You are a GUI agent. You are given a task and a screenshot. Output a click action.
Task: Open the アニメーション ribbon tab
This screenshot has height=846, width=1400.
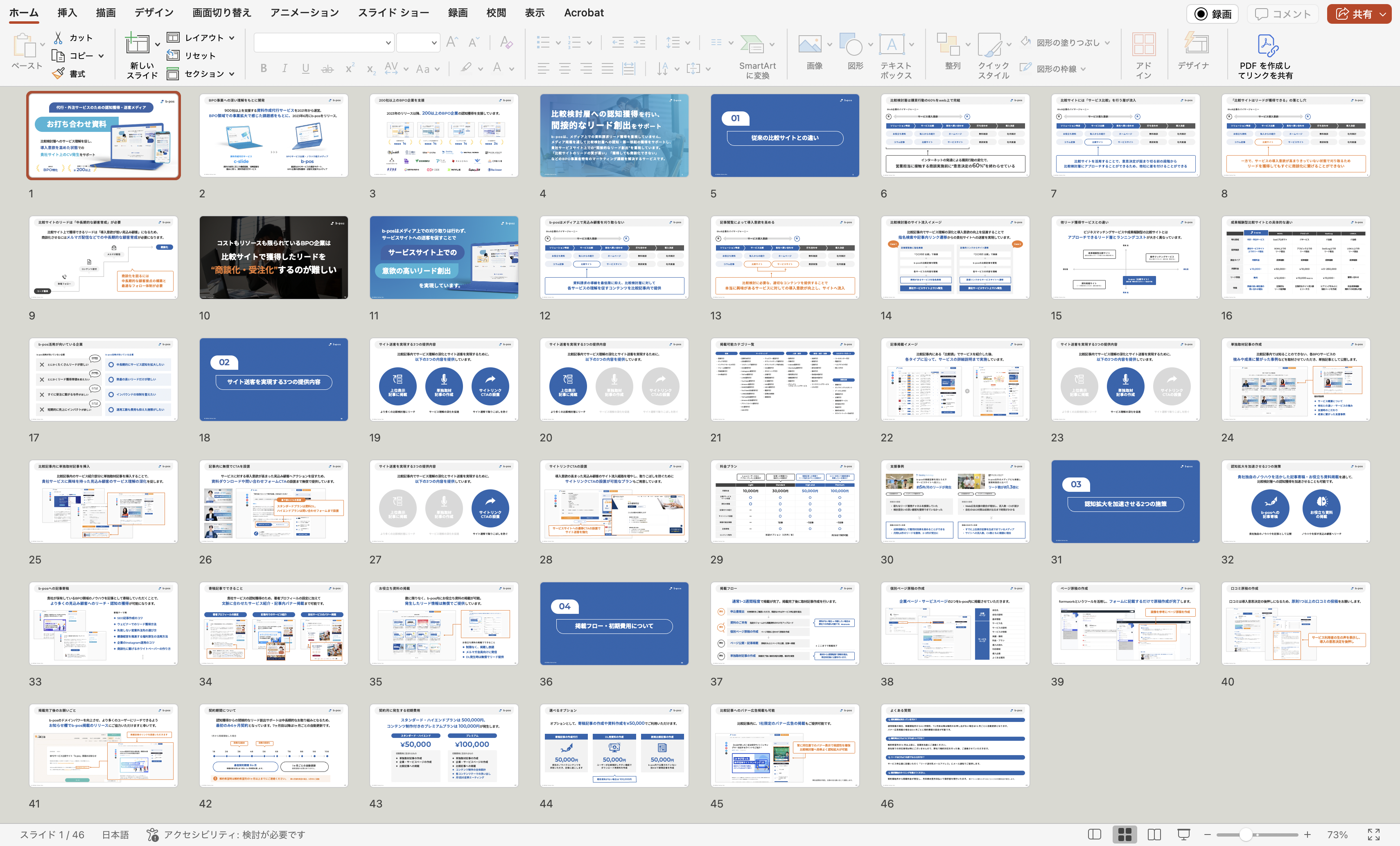[304, 13]
